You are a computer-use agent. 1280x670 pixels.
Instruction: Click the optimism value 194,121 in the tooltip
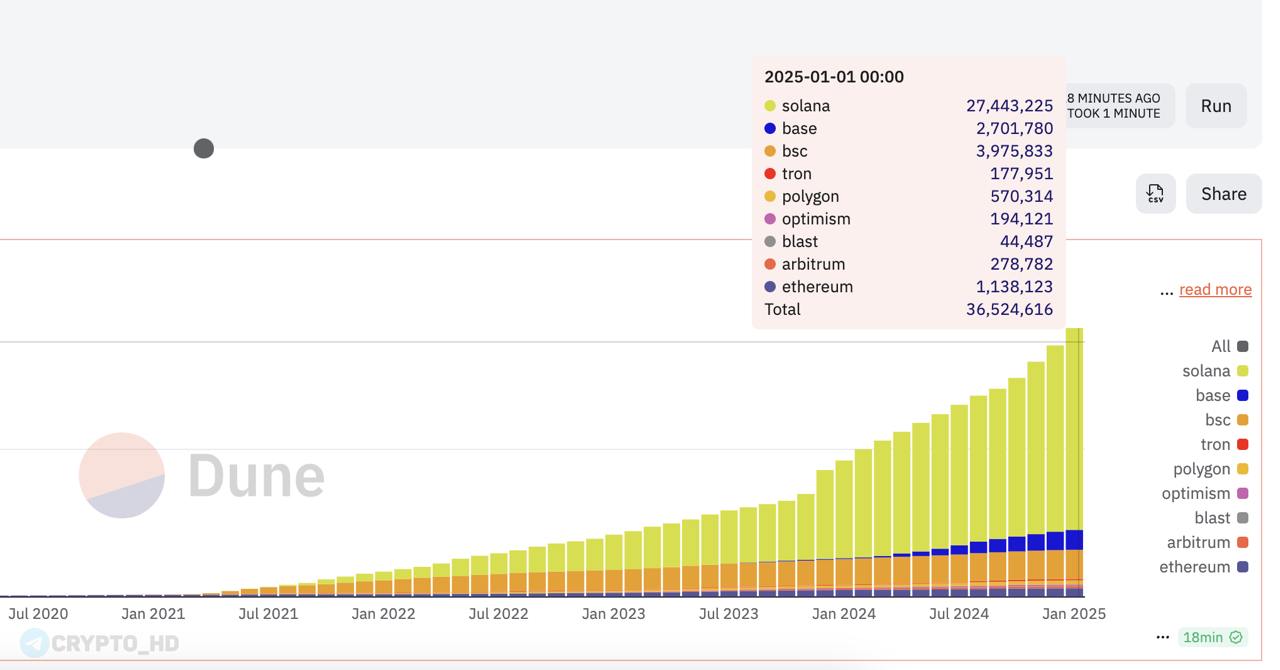tap(1021, 219)
